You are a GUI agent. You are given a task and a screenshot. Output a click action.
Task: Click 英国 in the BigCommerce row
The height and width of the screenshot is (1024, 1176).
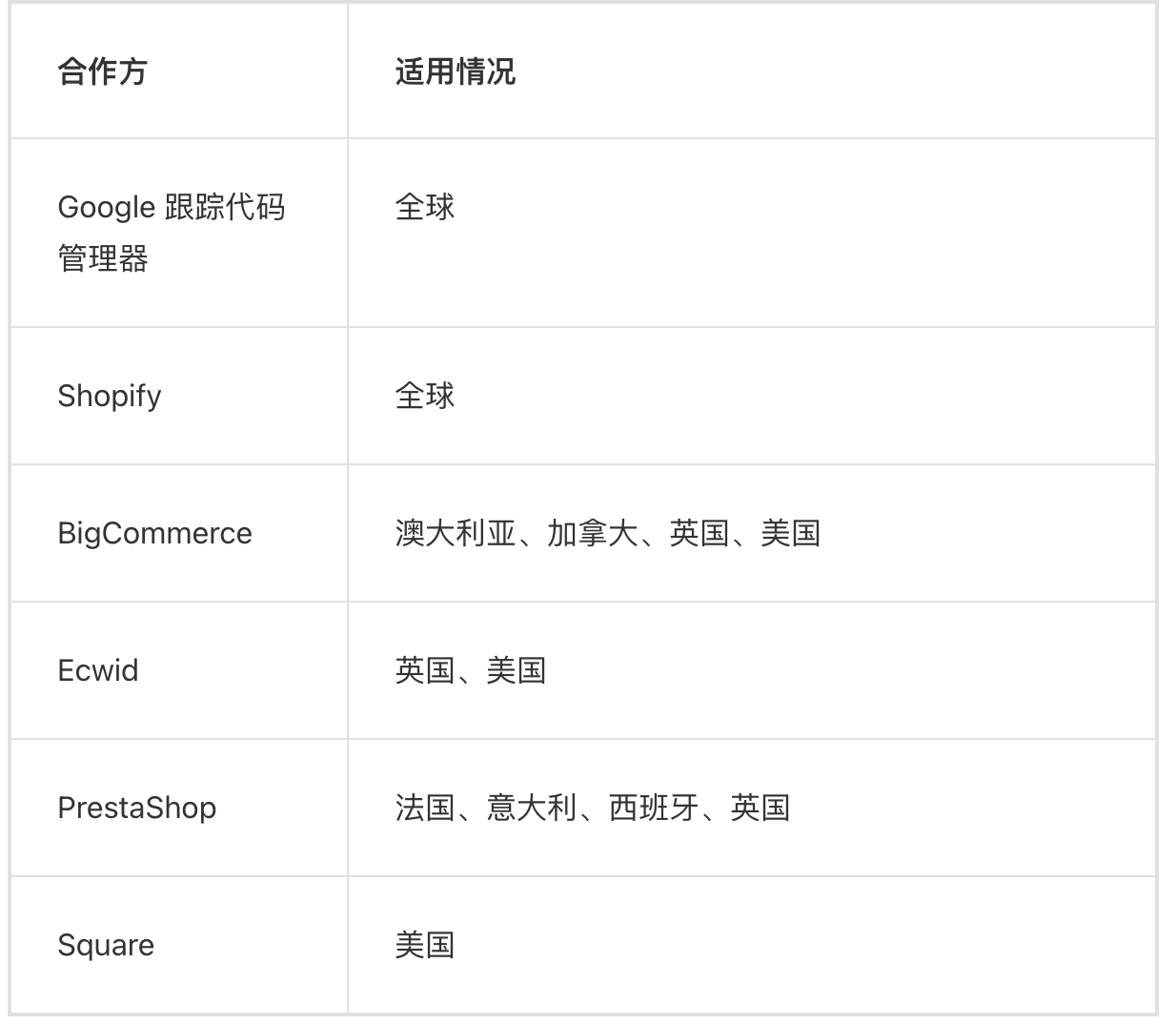[699, 533]
